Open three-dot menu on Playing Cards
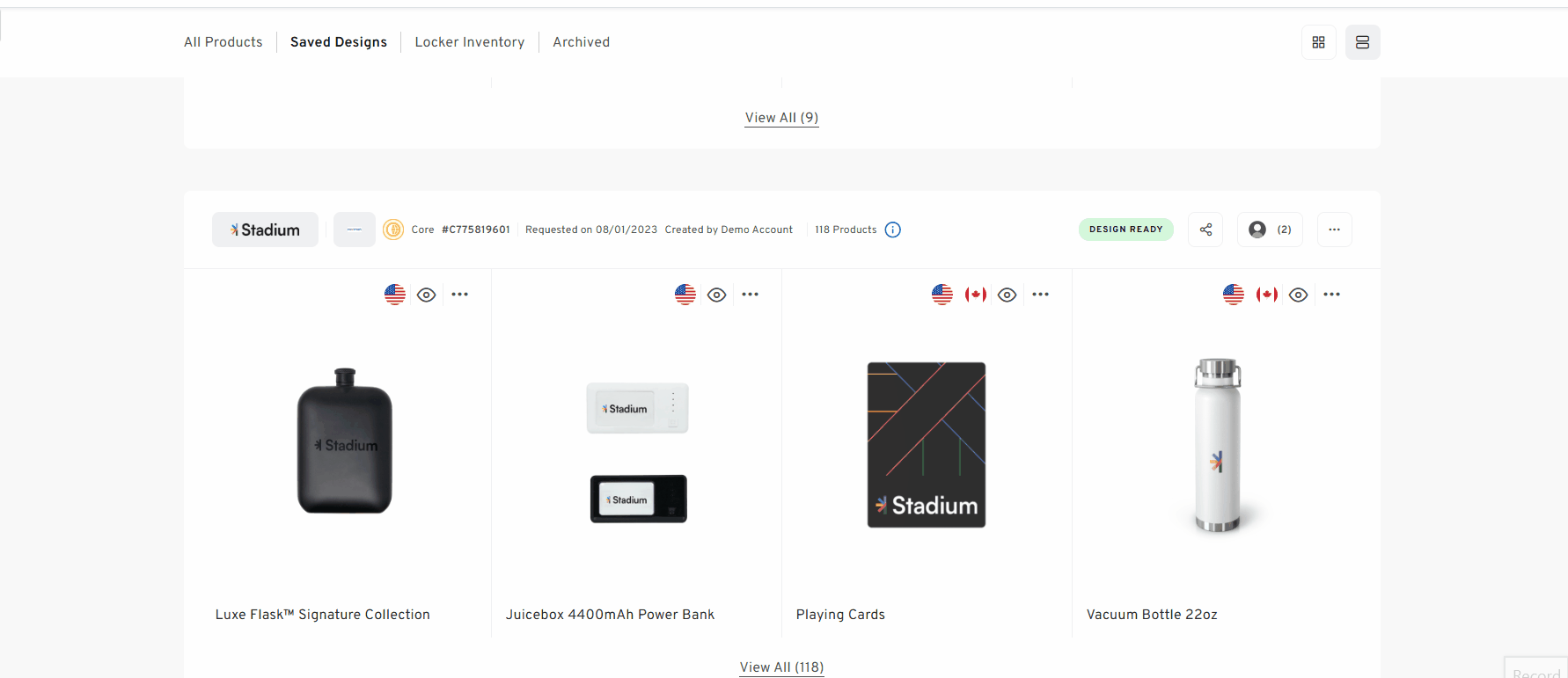Screen dimensions: 1568x678 point(1040,295)
